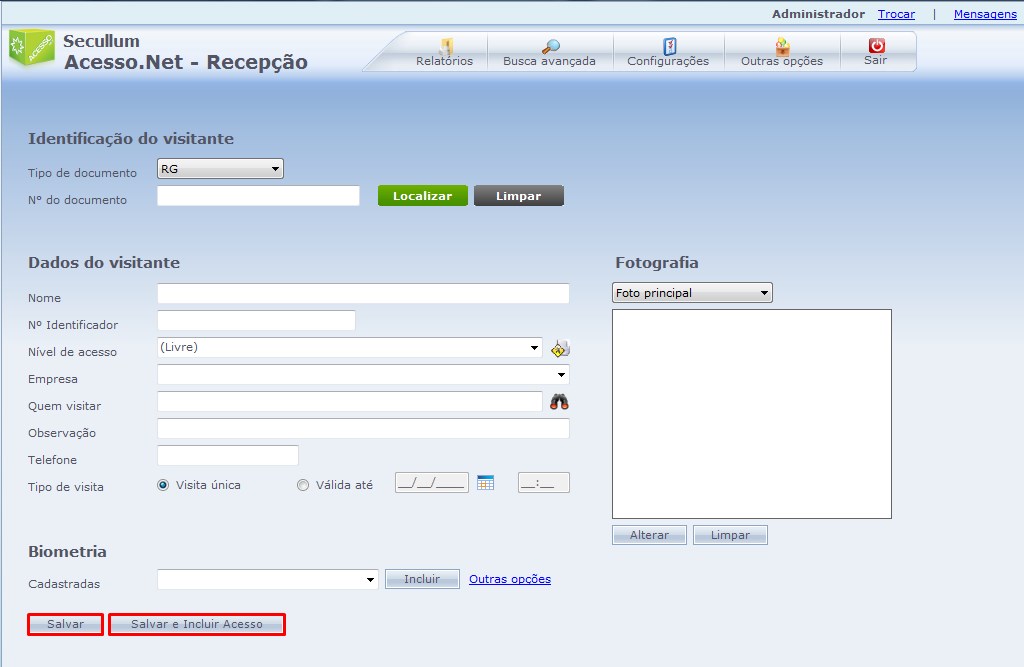Select the Visita única radio button
This screenshot has width=1024, height=667.
coord(164,485)
